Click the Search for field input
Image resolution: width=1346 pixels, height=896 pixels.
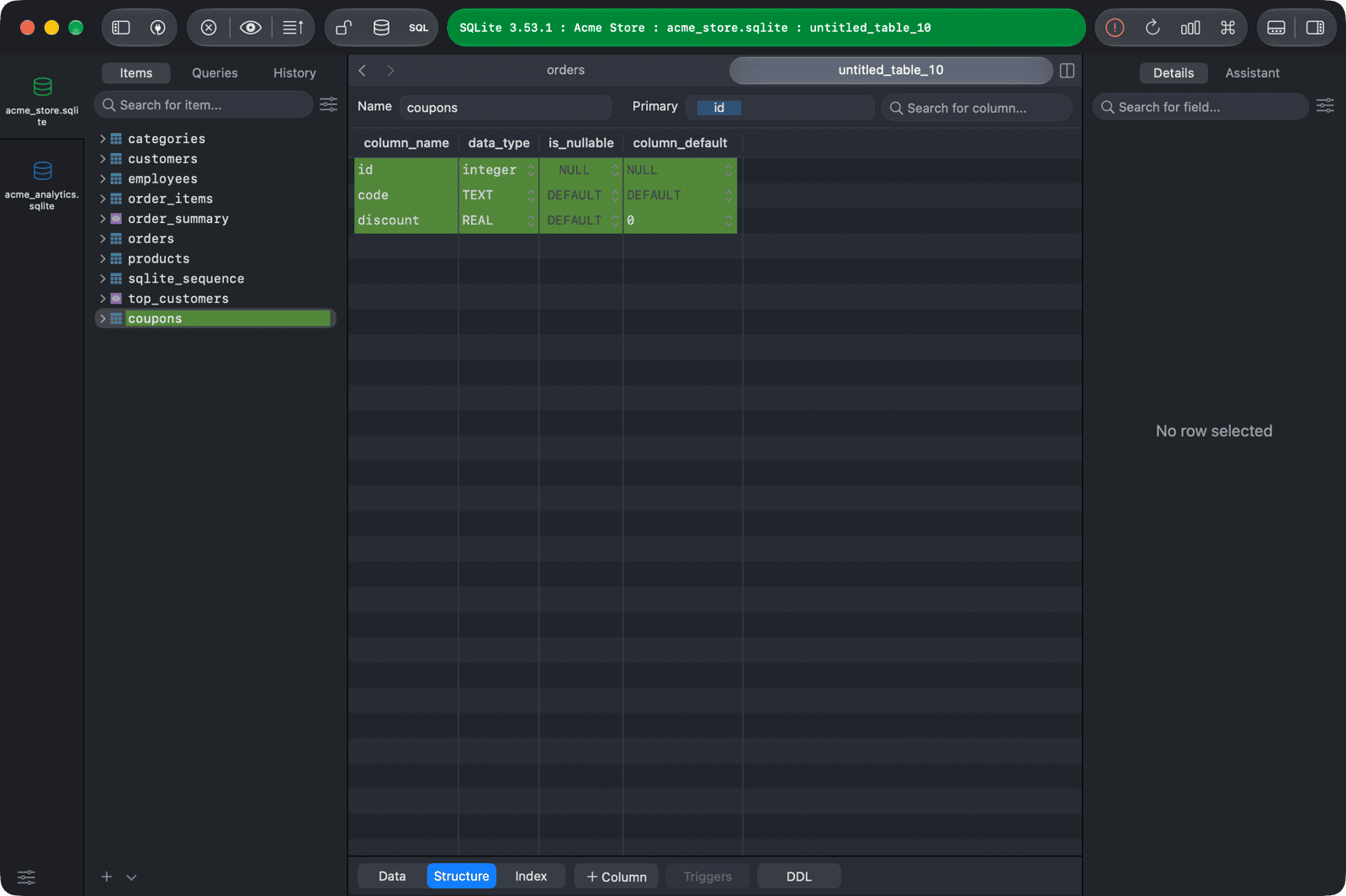(x=1200, y=107)
